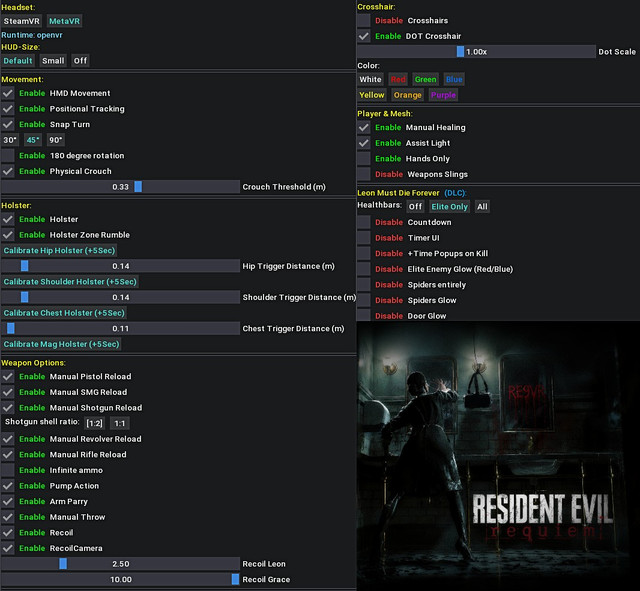Click the Shoulder Trigger Distance slider
Viewport: 640px width, 591px height.
[x=120, y=297]
